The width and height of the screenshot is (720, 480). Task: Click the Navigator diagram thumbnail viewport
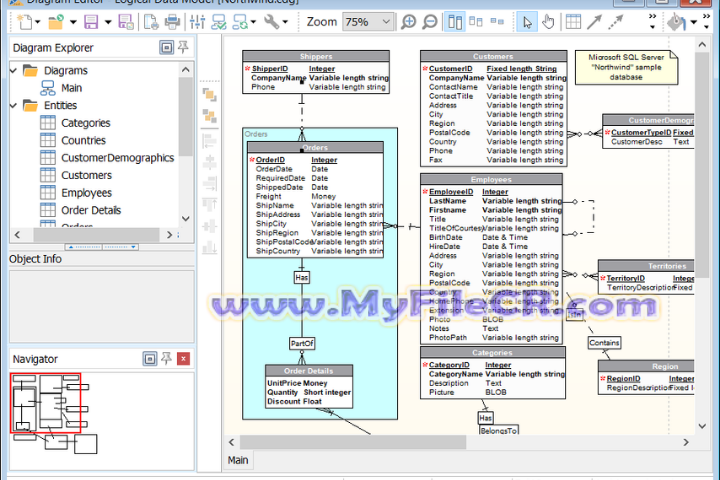pyautogui.click(x=45, y=403)
